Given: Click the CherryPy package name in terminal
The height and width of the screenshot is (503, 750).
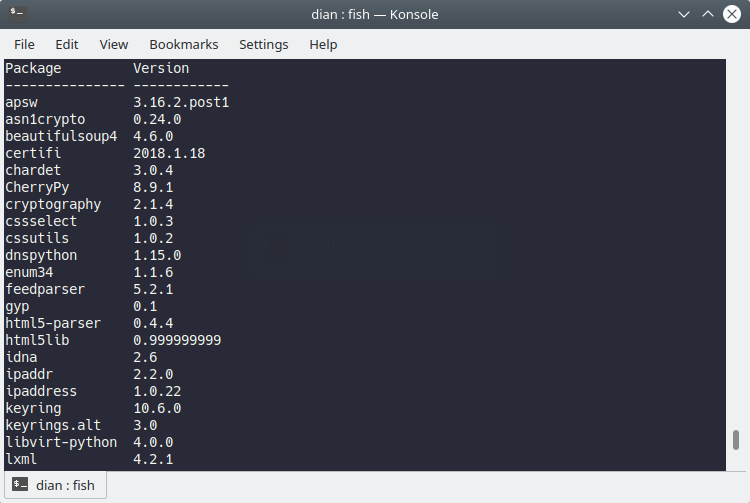Looking at the screenshot, I should pos(37,187).
